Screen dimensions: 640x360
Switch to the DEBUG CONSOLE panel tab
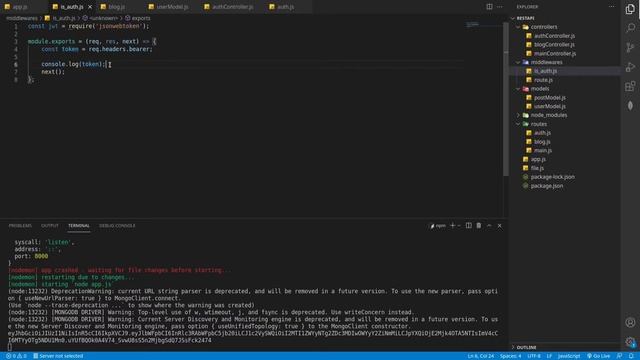pos(117,226)
